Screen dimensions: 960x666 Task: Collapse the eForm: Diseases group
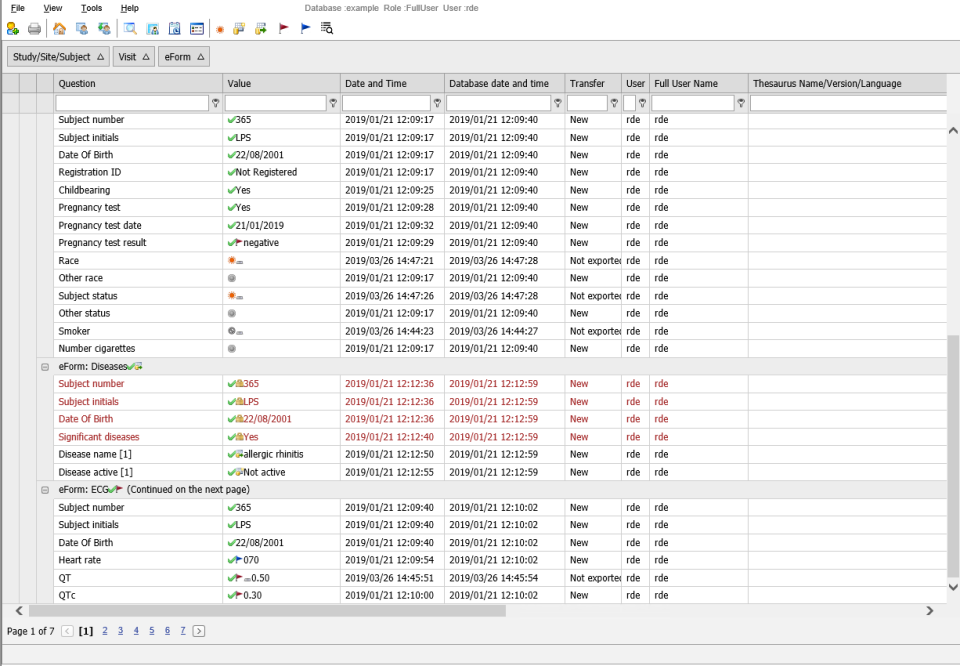click(45, 367)
